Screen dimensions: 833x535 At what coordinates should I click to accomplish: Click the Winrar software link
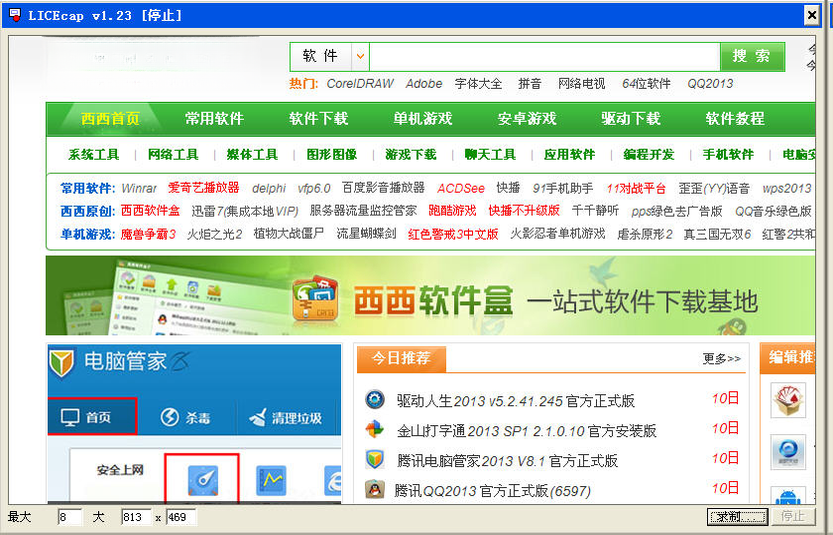pos(139,189)
